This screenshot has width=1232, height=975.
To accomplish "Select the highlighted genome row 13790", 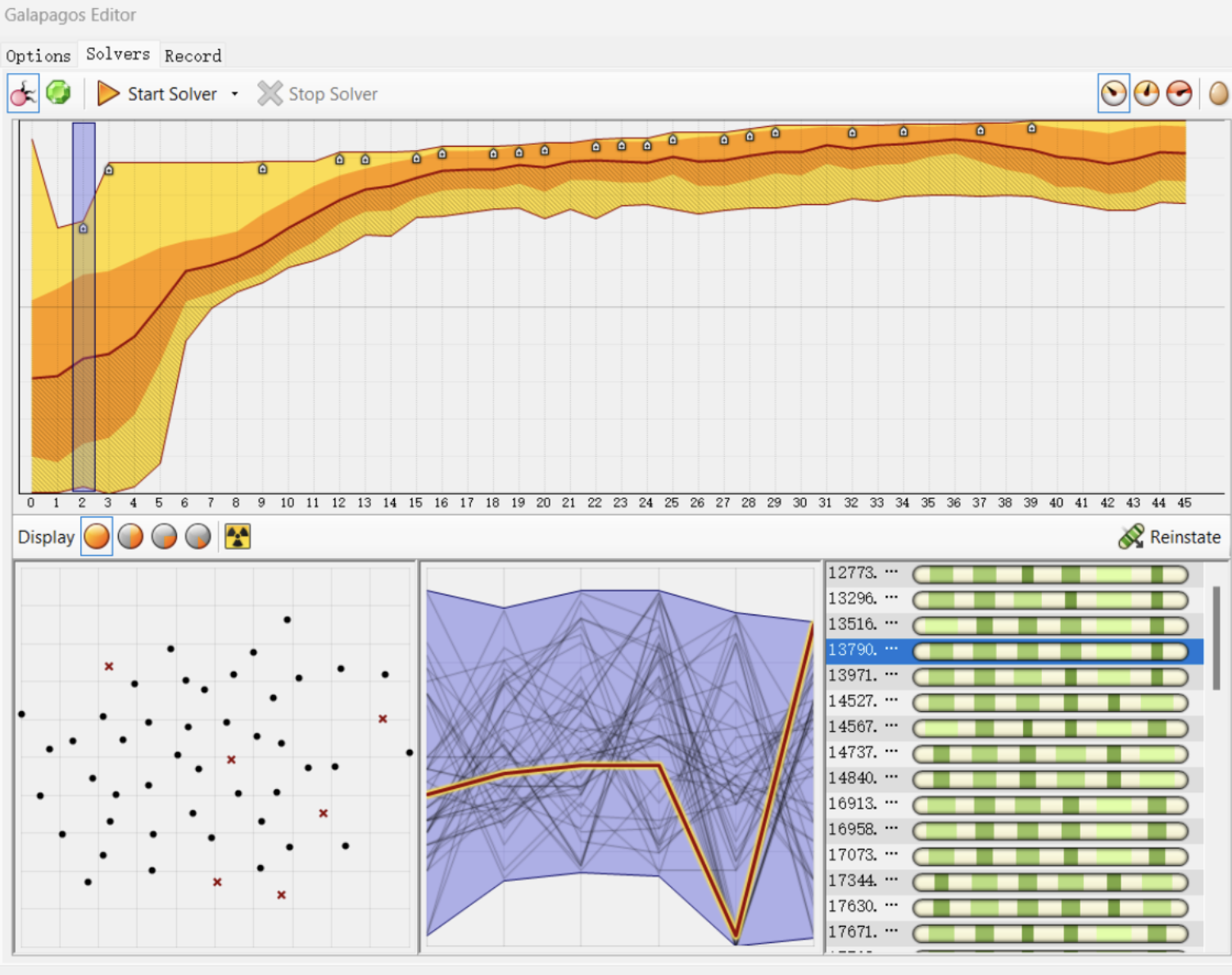I will tap(1014, 651).
